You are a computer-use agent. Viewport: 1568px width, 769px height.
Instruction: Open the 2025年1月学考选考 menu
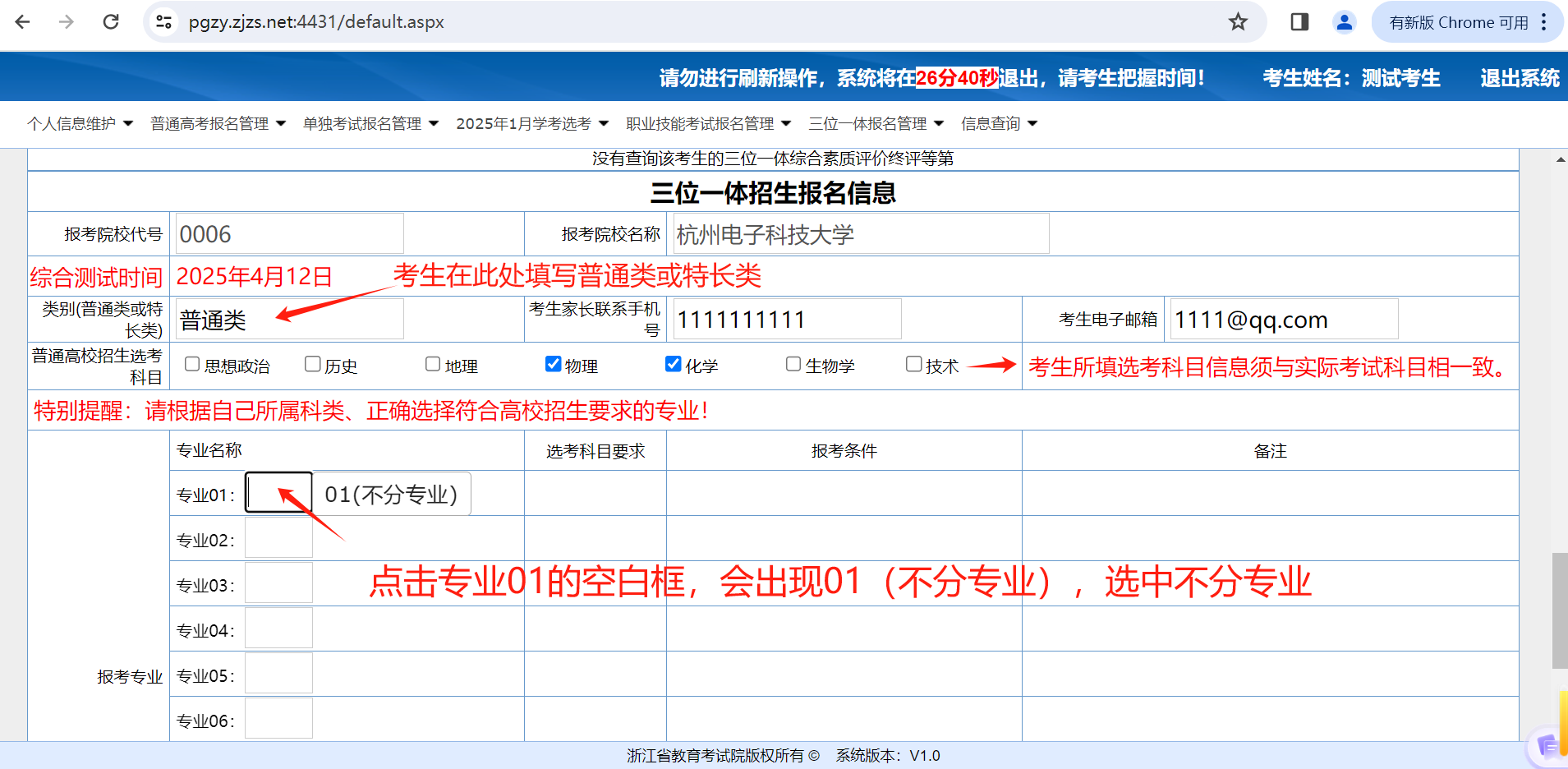(x=531, y=123)
